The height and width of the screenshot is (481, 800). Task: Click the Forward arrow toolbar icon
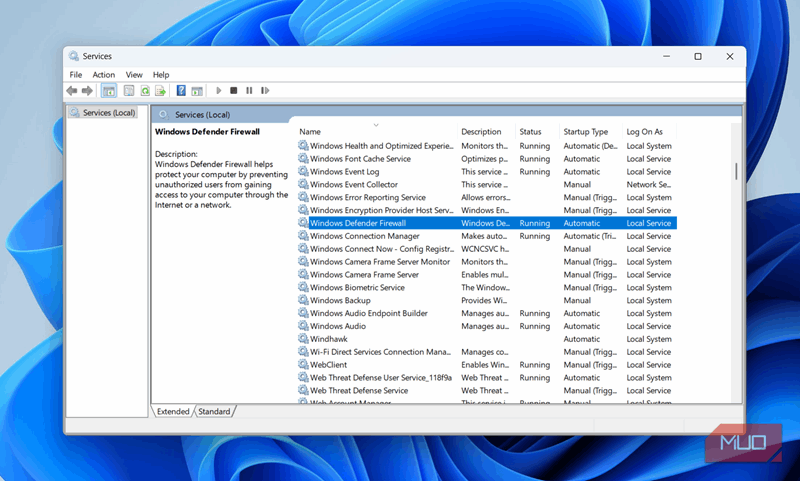[87, 91]
